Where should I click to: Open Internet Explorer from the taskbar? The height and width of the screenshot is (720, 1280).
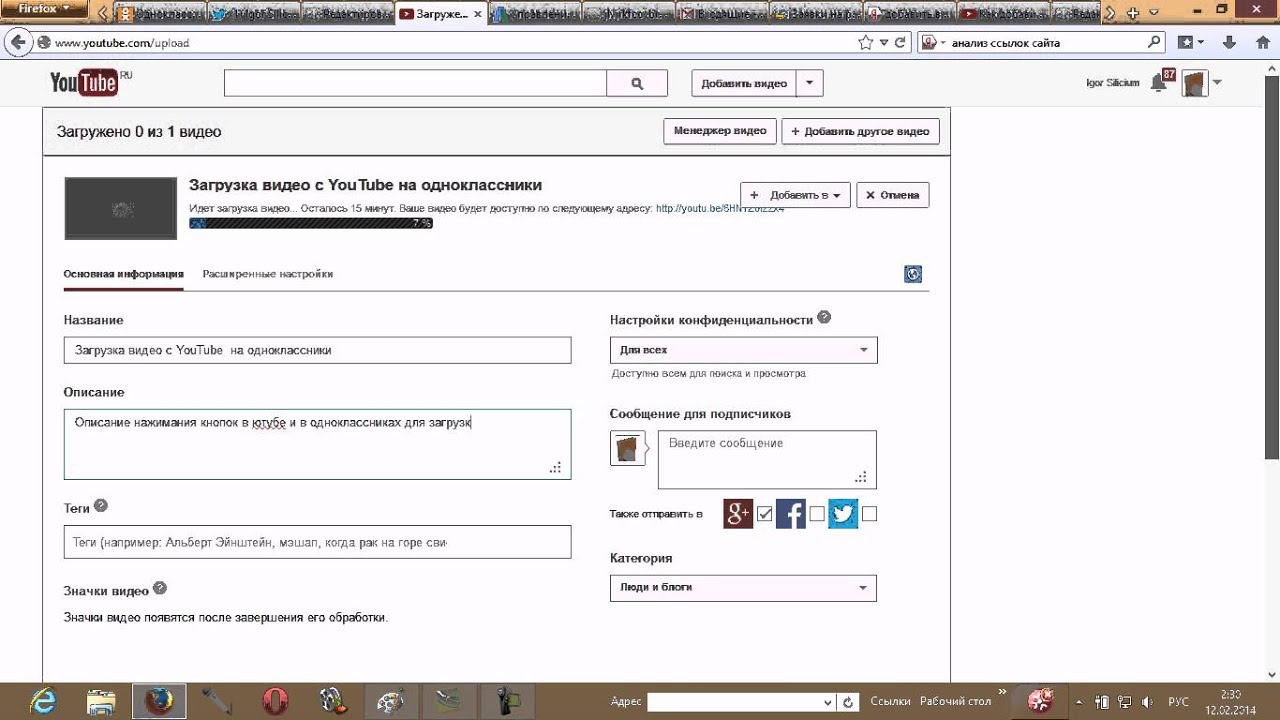(x=42, y=701)
